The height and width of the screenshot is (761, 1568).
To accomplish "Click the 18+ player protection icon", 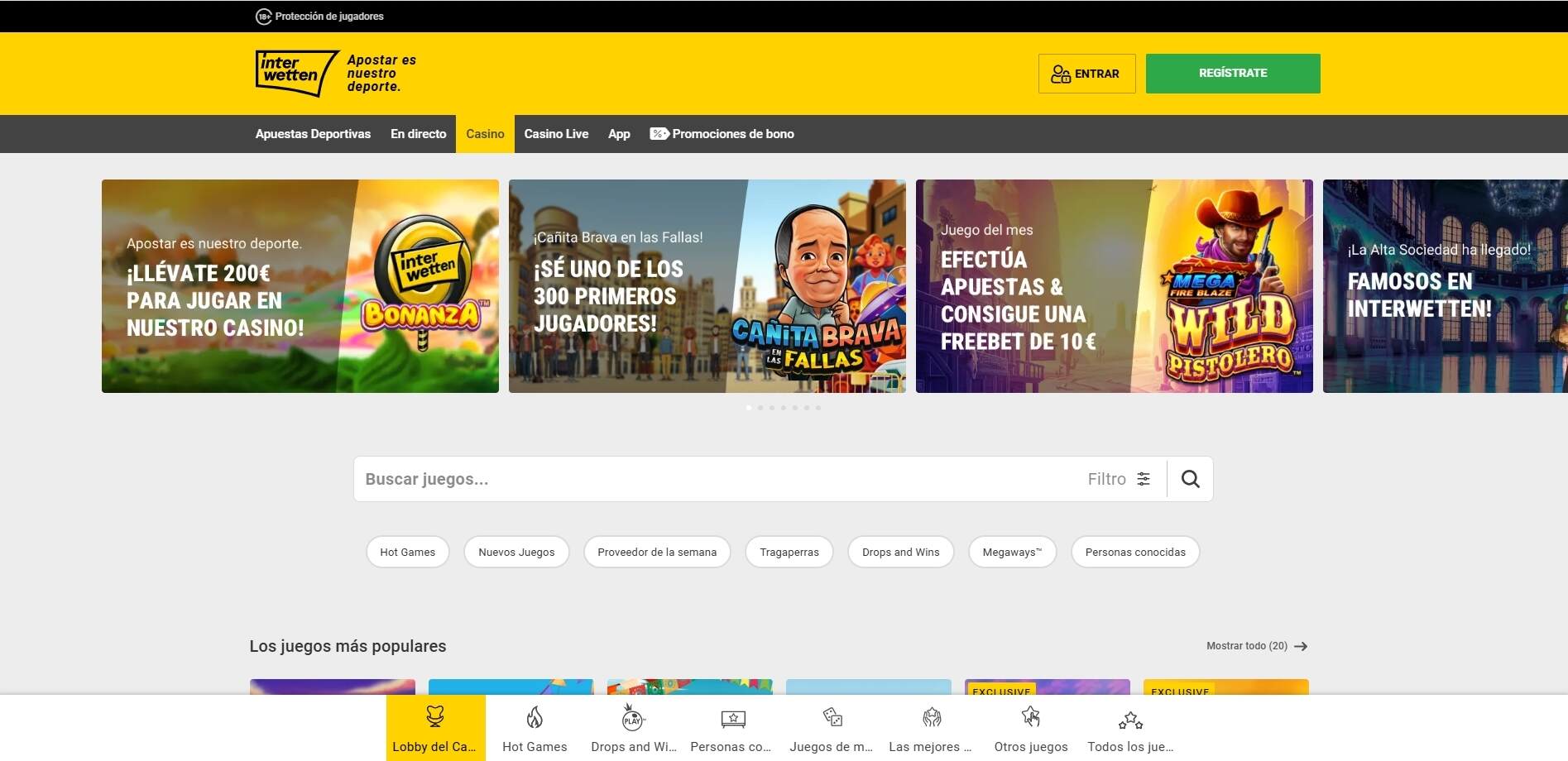I will tap(263, 17).
